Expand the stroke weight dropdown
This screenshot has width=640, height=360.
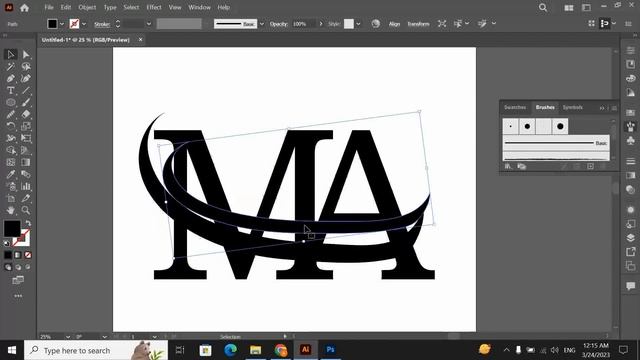[x=149, y=24]
